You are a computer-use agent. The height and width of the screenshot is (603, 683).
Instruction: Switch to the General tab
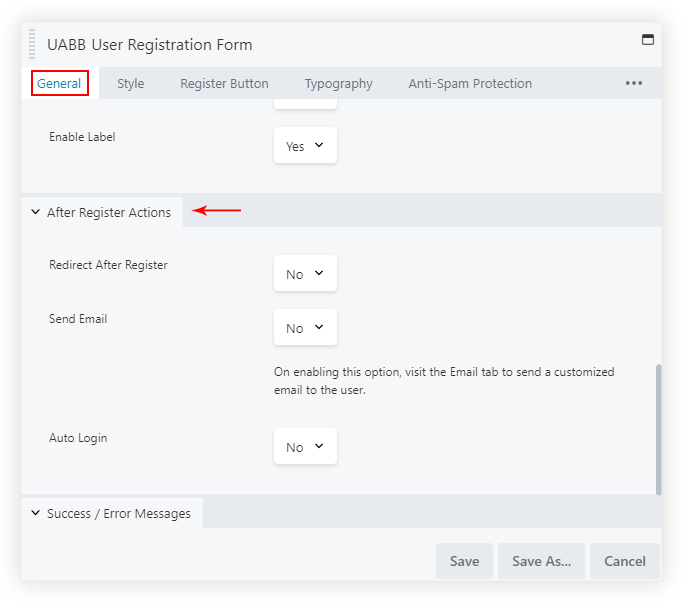click(x=59, y=84)
